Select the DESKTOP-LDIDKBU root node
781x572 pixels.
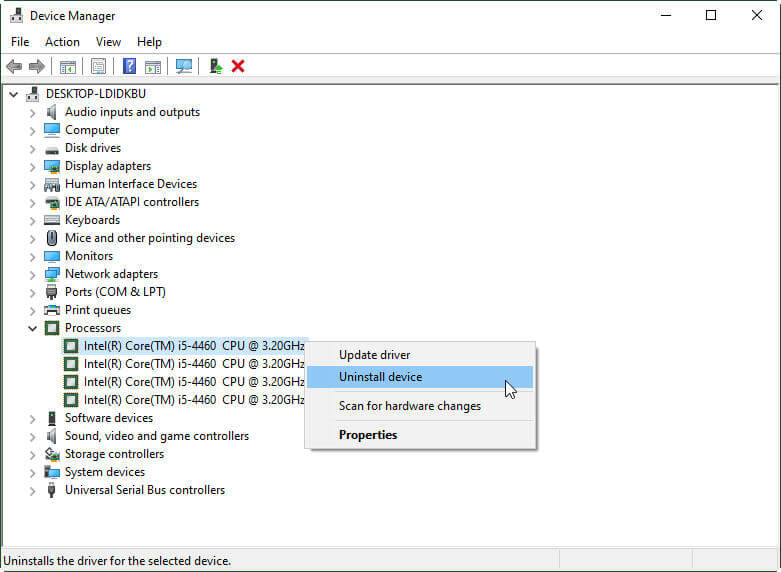click(95, 94)
